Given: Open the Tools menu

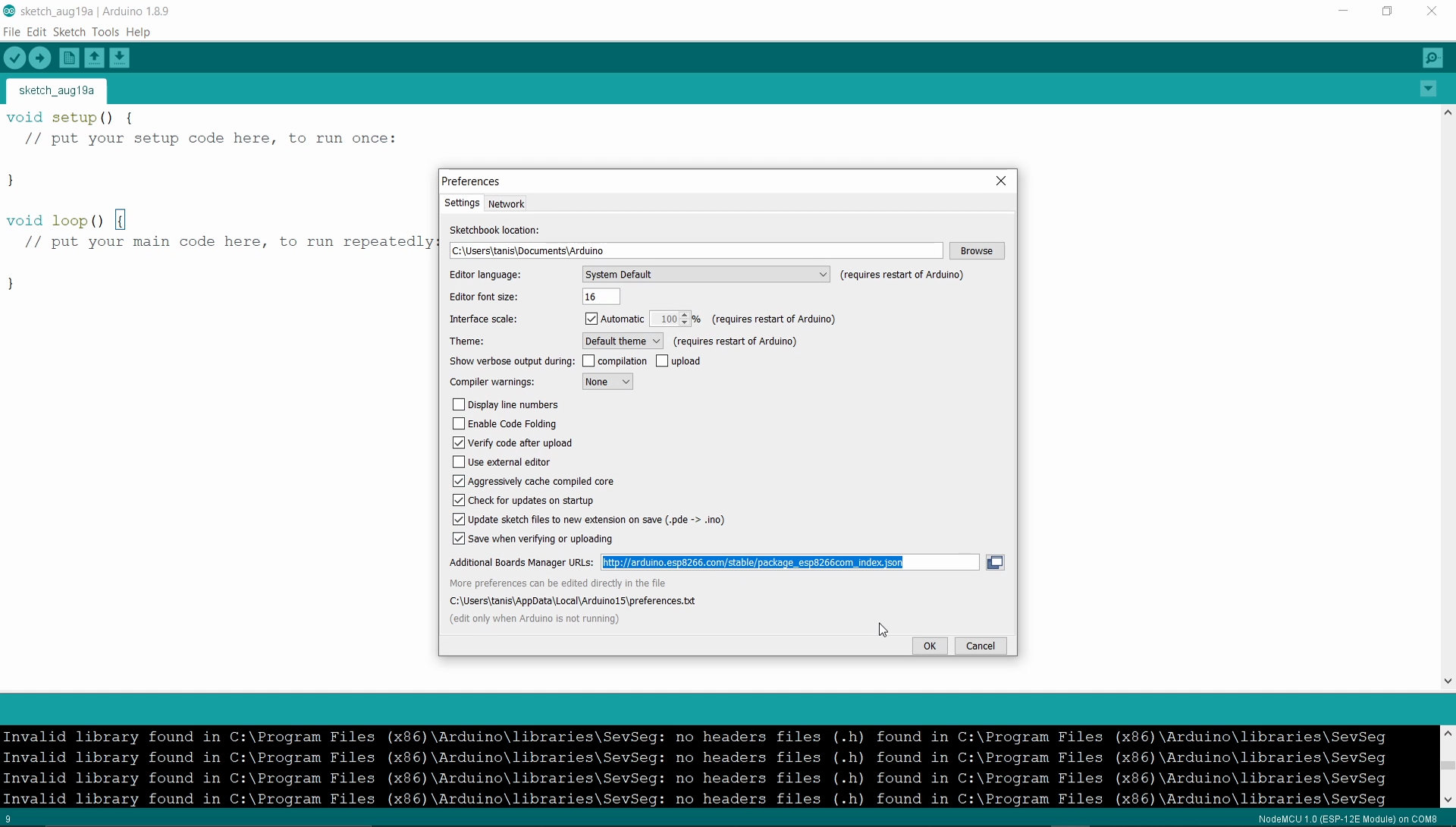Looking at the screenshot, I should coord(105,32).
